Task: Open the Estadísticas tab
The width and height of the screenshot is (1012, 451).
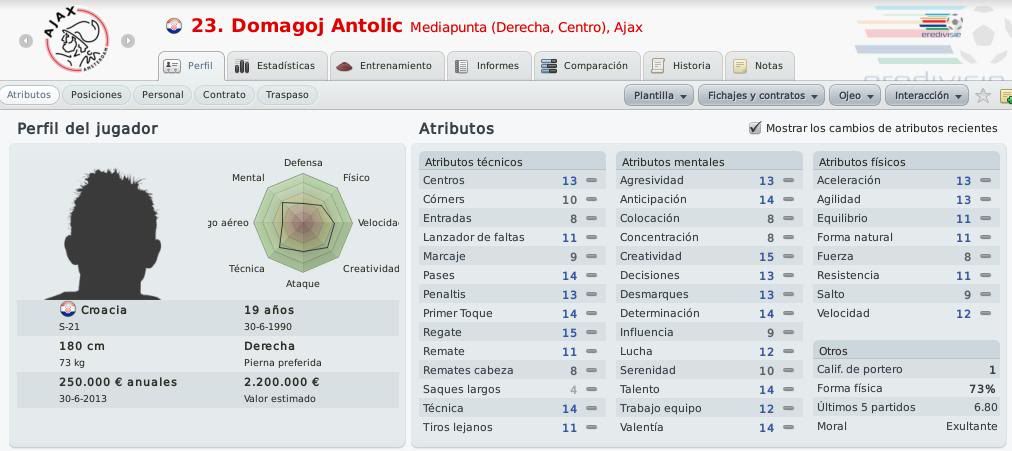Action: [x=277, y=66]
